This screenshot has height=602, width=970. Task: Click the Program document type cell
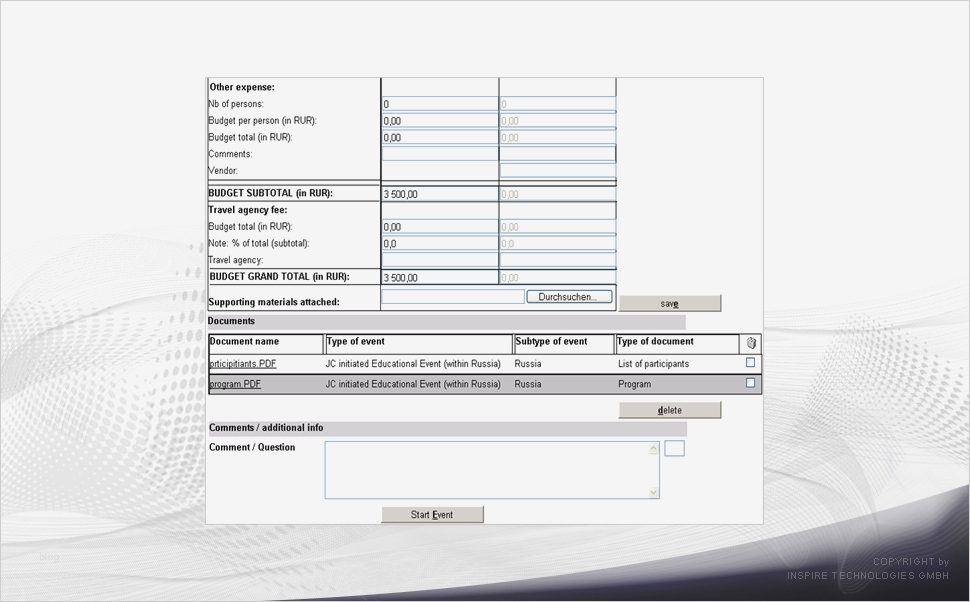[x=634, y=384]
